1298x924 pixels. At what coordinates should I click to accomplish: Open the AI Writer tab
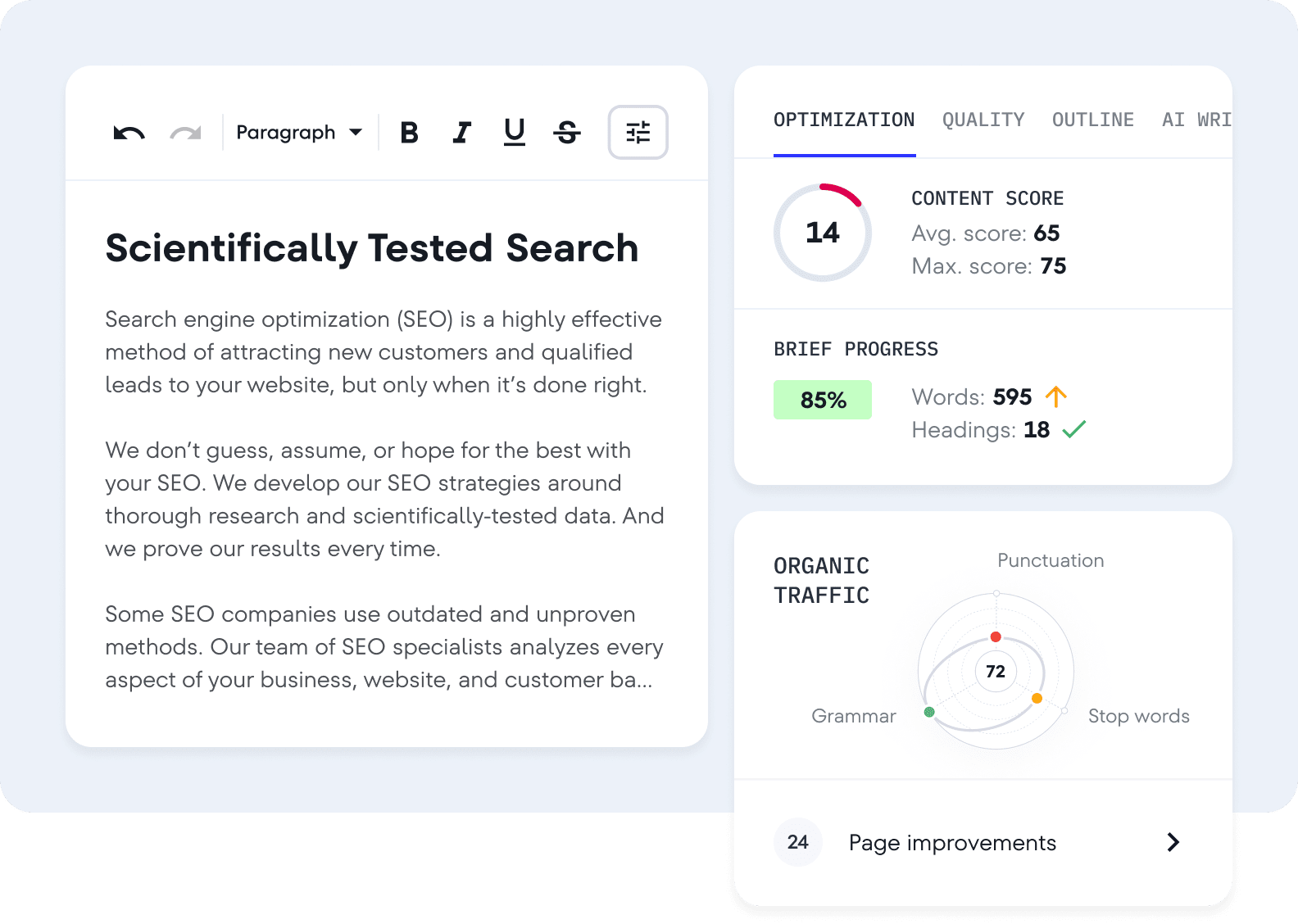coord(1196,120)
